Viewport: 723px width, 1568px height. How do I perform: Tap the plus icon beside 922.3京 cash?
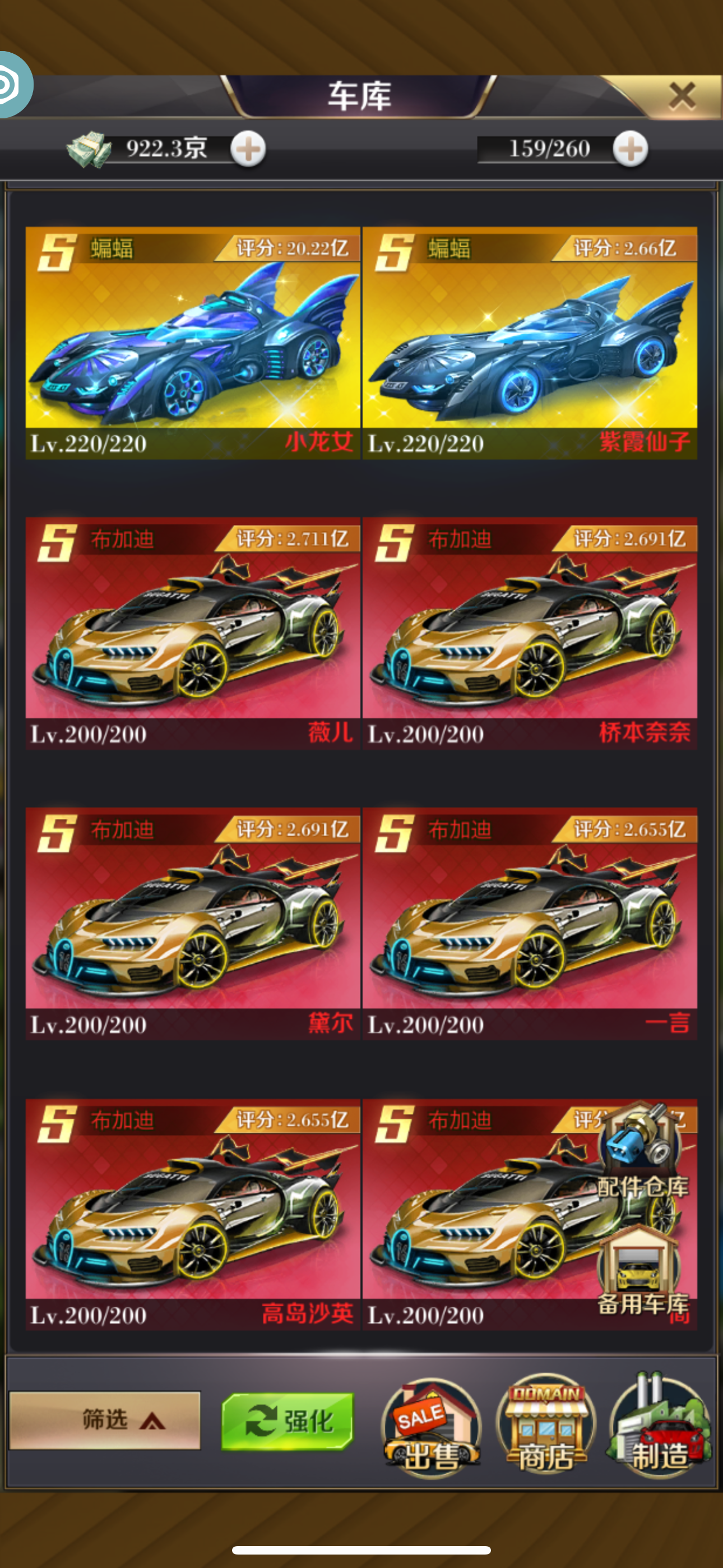tap(248, 149)
